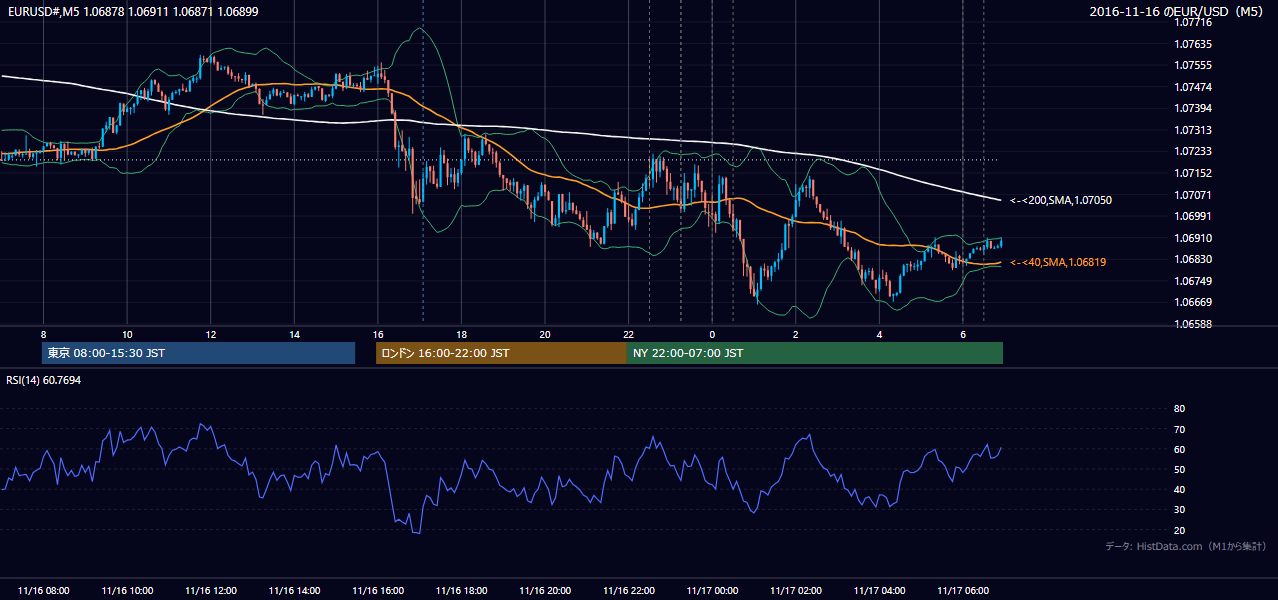Click the RSI(14) 60.7694 indicator label
Viewport: 1278px width, 600px height.
[44, 380]
